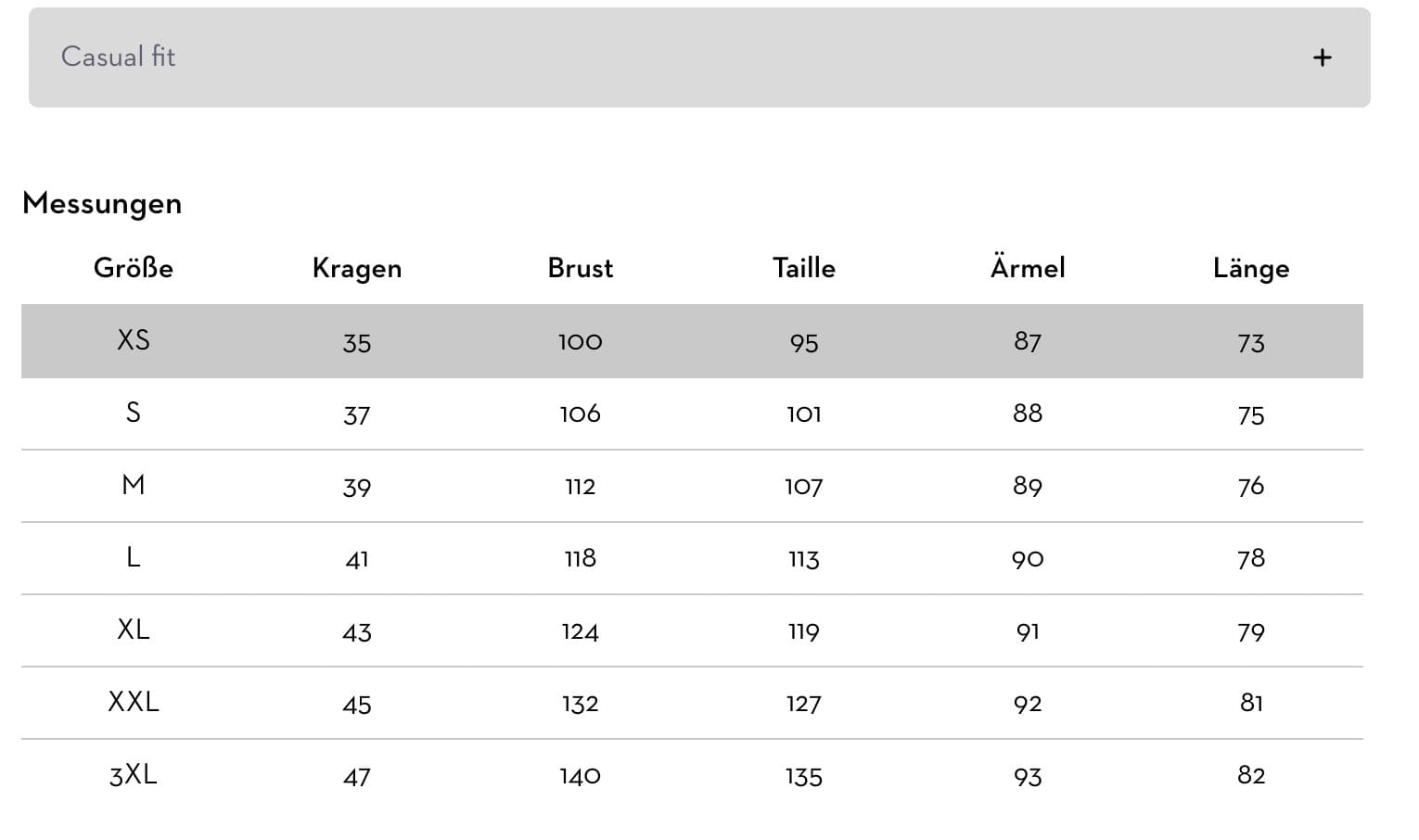
Task: Click the XL Kragen value 43
Action: [x=357, y=632]
